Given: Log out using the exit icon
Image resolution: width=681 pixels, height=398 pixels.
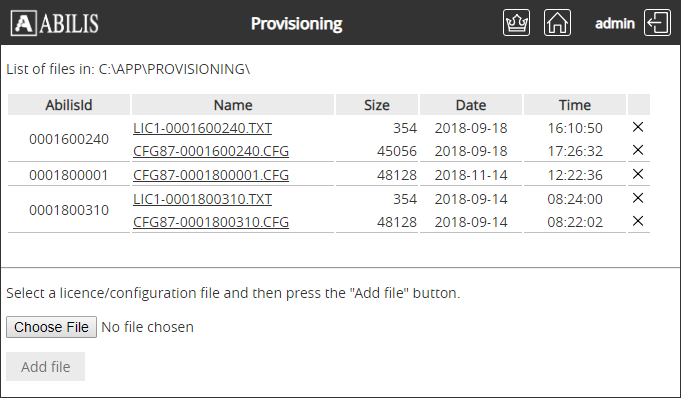Looking at the screenshot, I should (x=658, y=23).
